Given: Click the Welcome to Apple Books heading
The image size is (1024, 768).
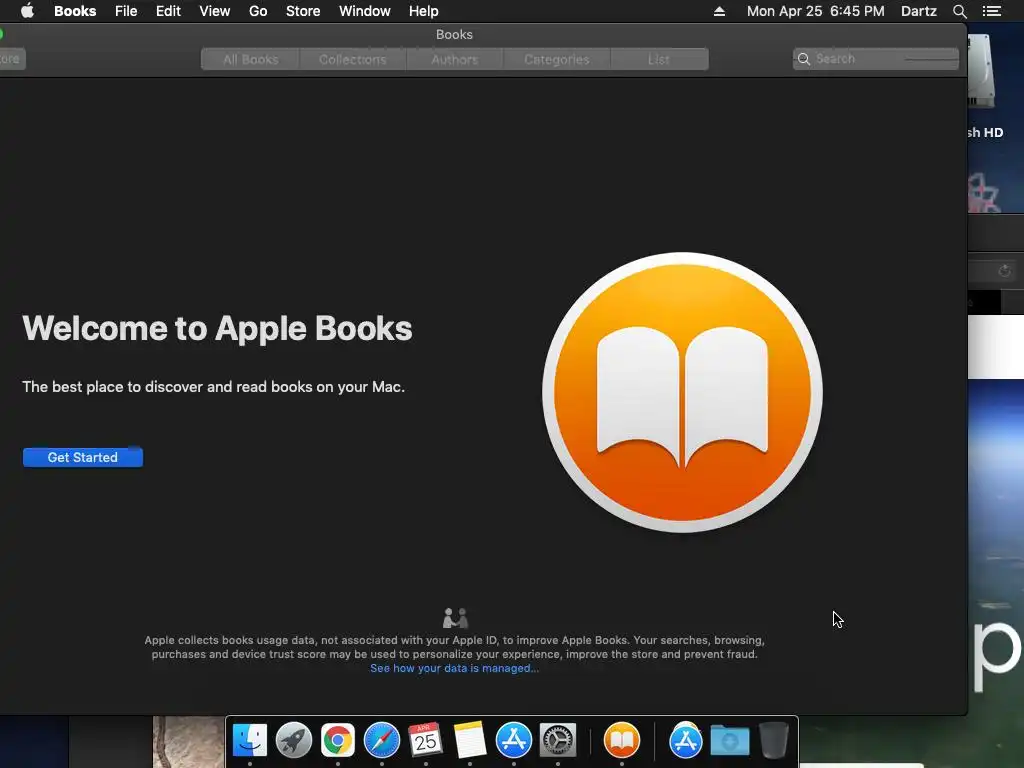Looking at the screenshot, I should point(217,328).
